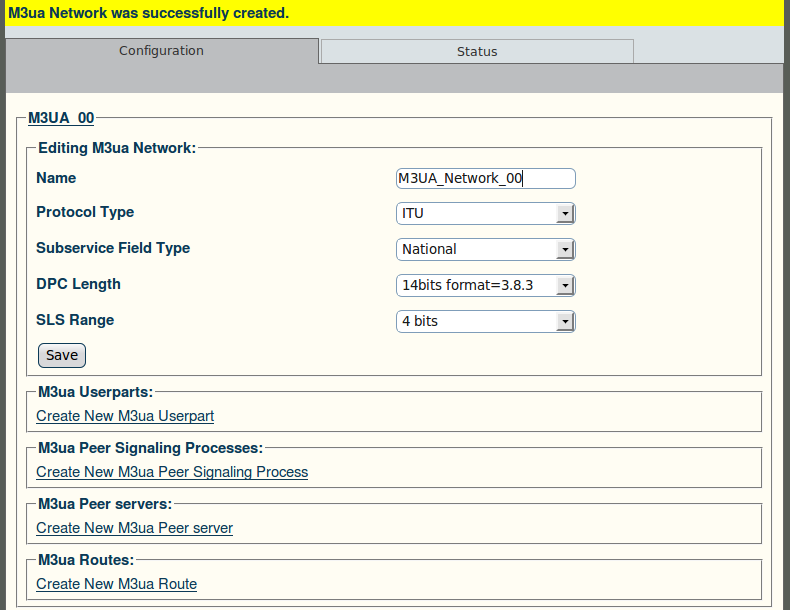Click into the Name input field

486,178
